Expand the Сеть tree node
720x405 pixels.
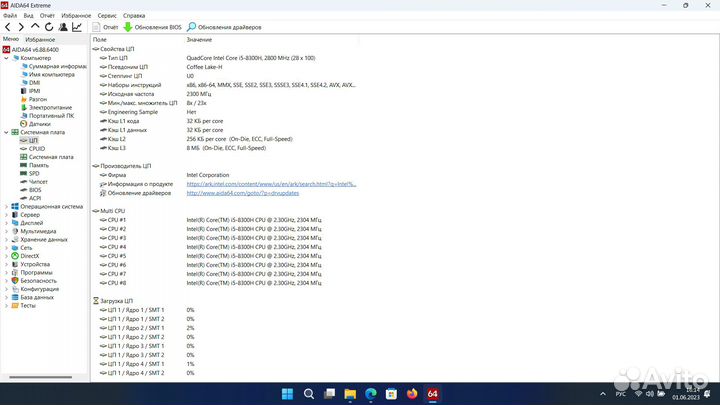pyautogui.click(x=6, y=248)
